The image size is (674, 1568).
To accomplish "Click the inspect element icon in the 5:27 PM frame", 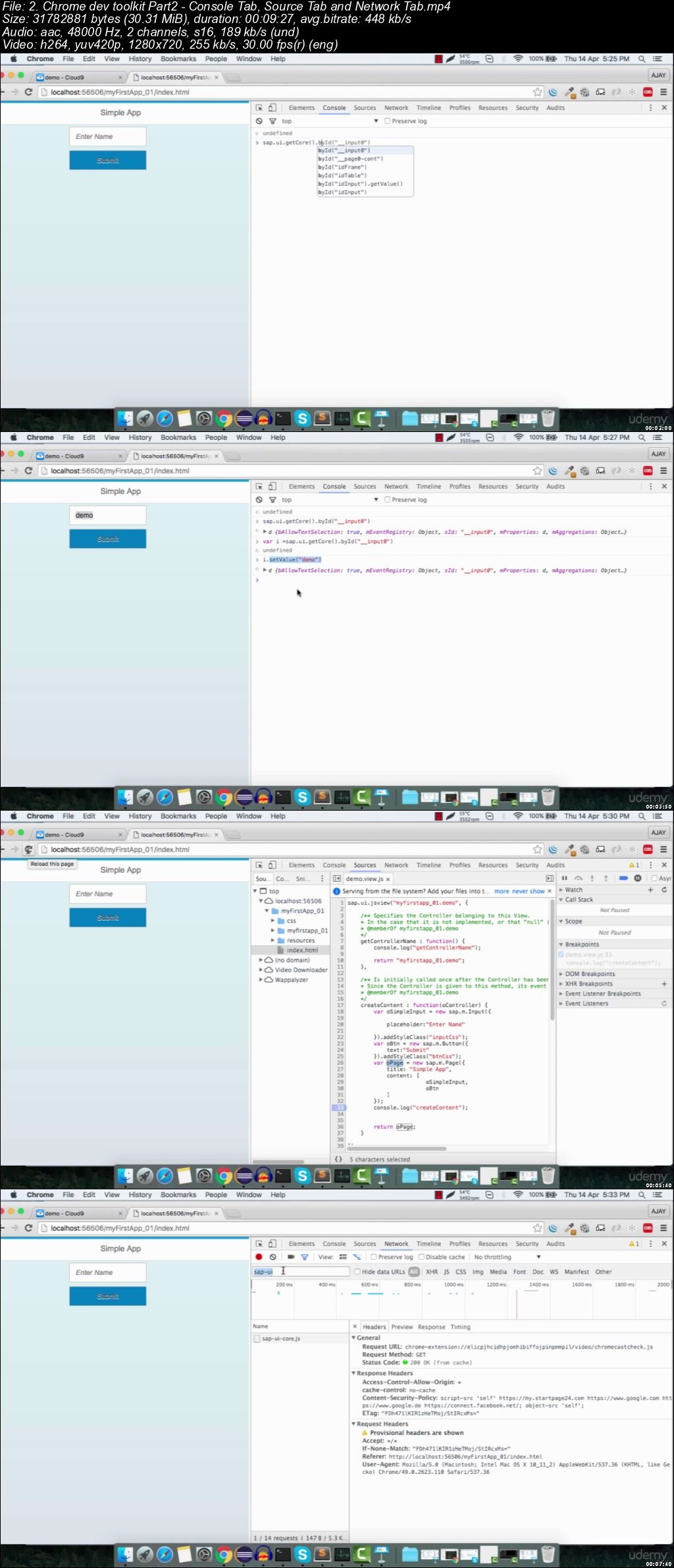I will [259, 487].
